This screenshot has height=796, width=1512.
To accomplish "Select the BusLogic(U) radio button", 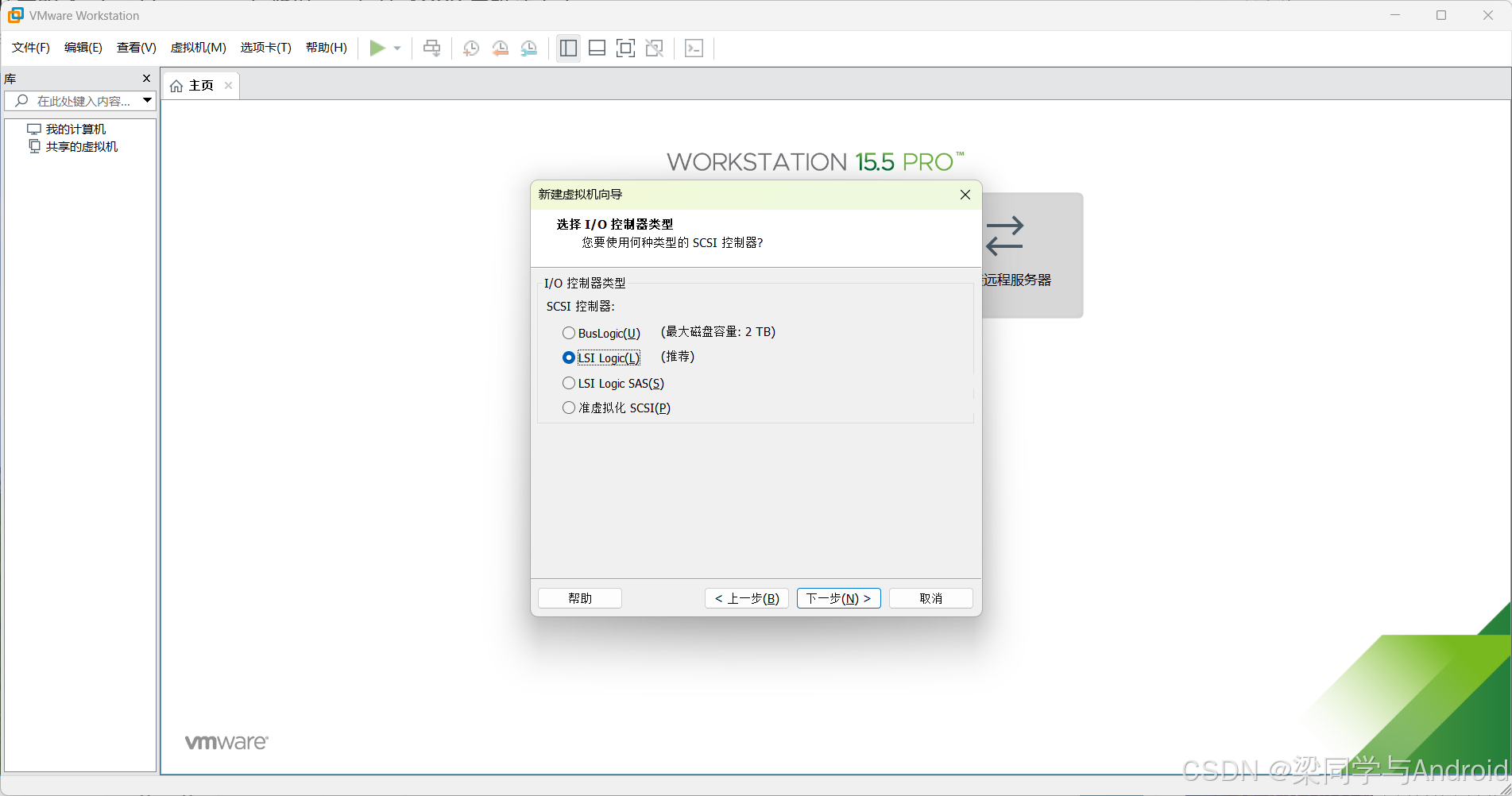I will 569,333.
